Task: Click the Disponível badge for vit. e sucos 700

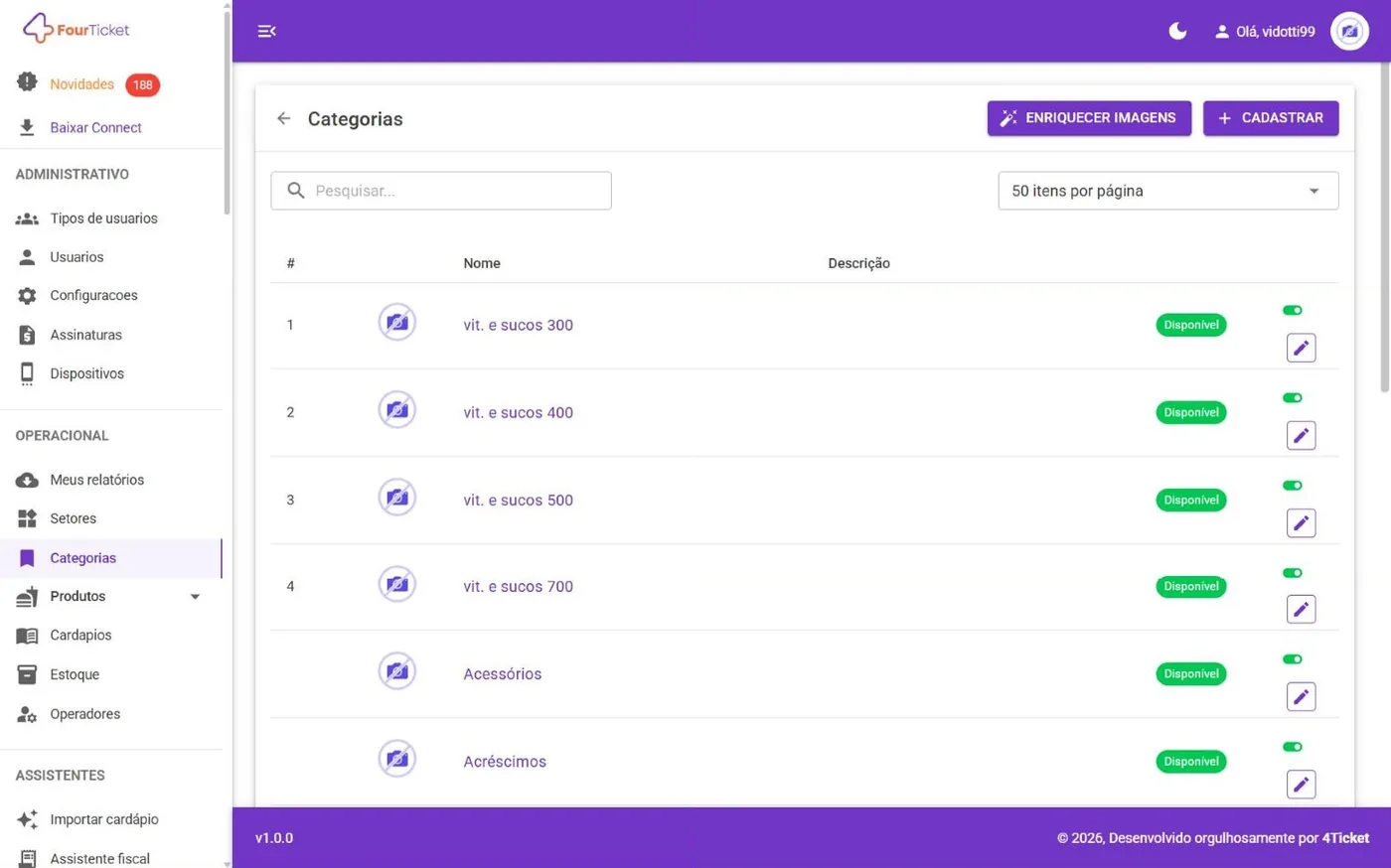Action: pyautogui.click(x=1190, y=587)
